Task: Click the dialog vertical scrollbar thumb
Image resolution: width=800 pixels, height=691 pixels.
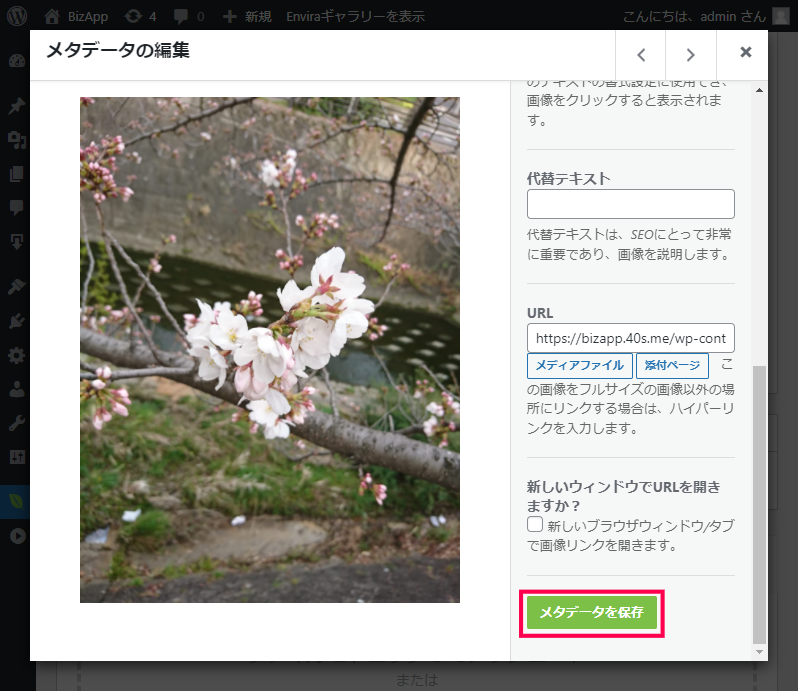Action: coord(759,504)
